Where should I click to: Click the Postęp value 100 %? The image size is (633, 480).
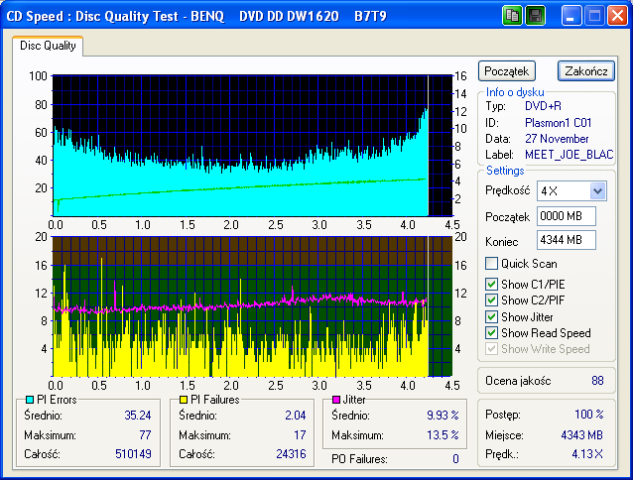click(589, 414)
